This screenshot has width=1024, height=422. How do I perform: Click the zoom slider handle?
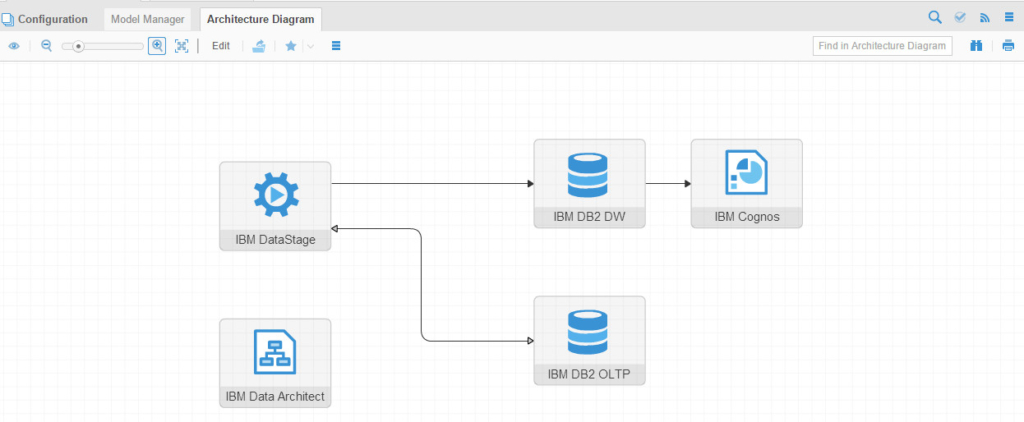coord(78,46)
